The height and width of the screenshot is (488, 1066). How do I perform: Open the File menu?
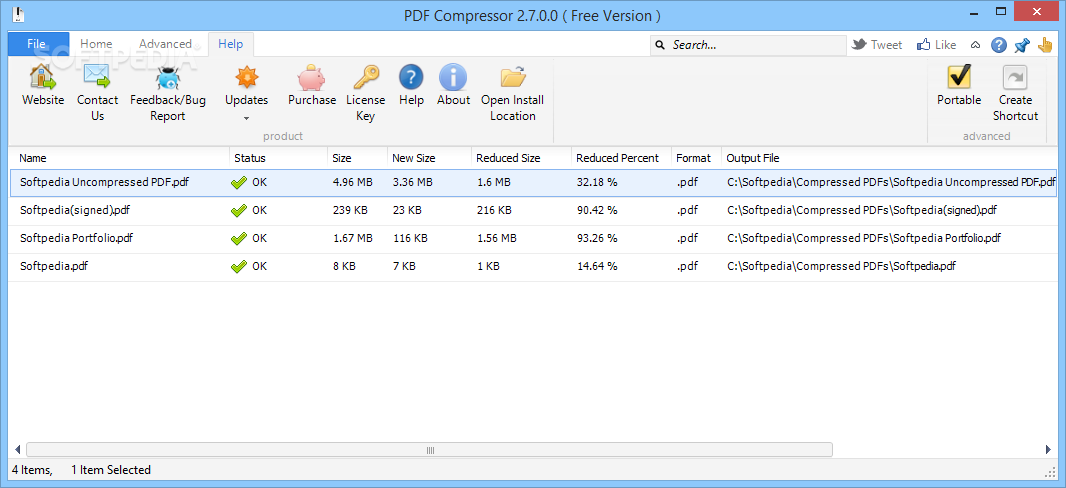(39, 44)
